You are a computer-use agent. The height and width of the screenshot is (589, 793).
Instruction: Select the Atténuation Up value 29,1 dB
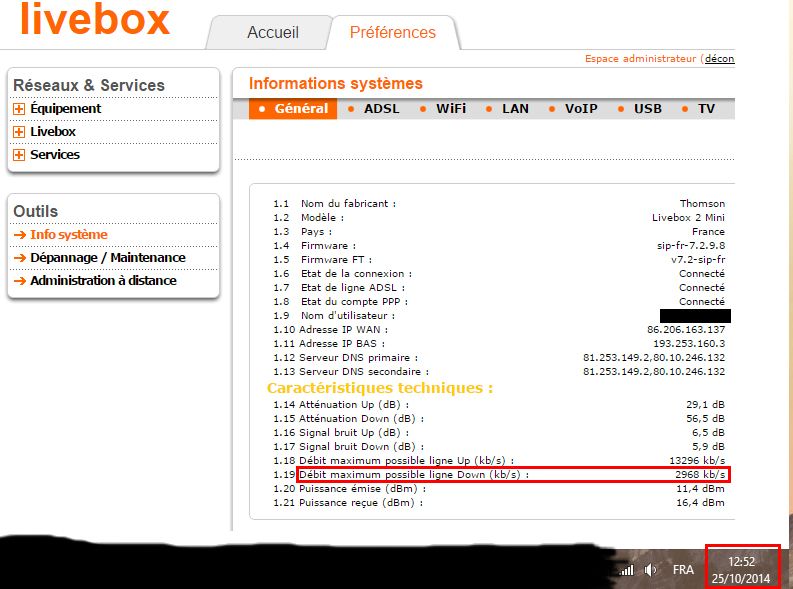pos(706,404)
